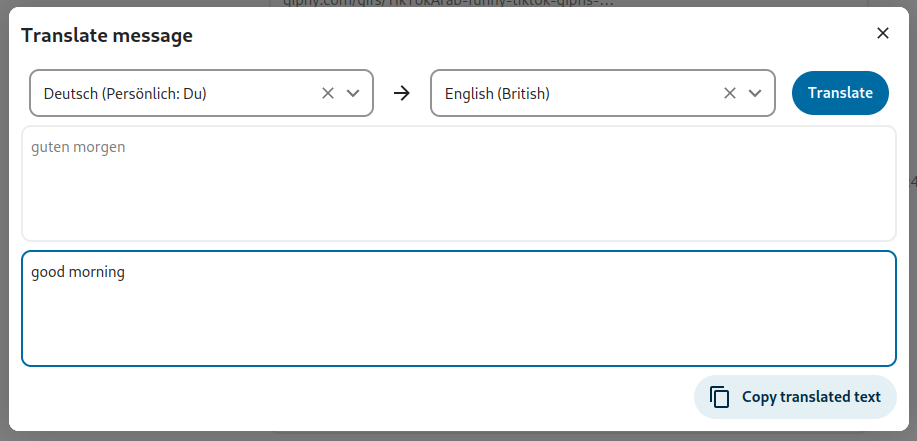The image size is (917, 441).
Task: Clear the Deutsch source language selection
Action: pos(328,93)
